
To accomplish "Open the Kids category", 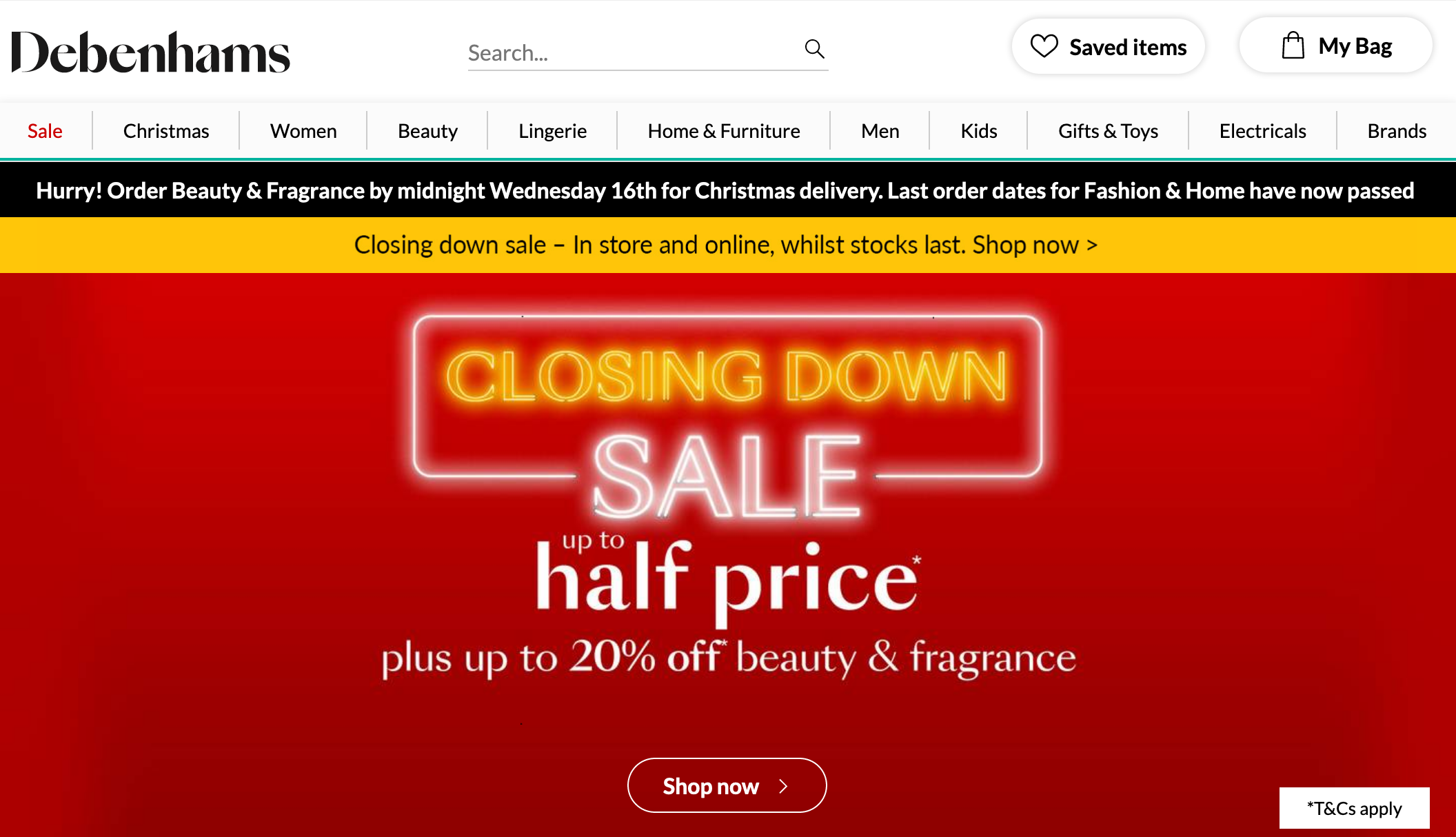I will (978, 131).
